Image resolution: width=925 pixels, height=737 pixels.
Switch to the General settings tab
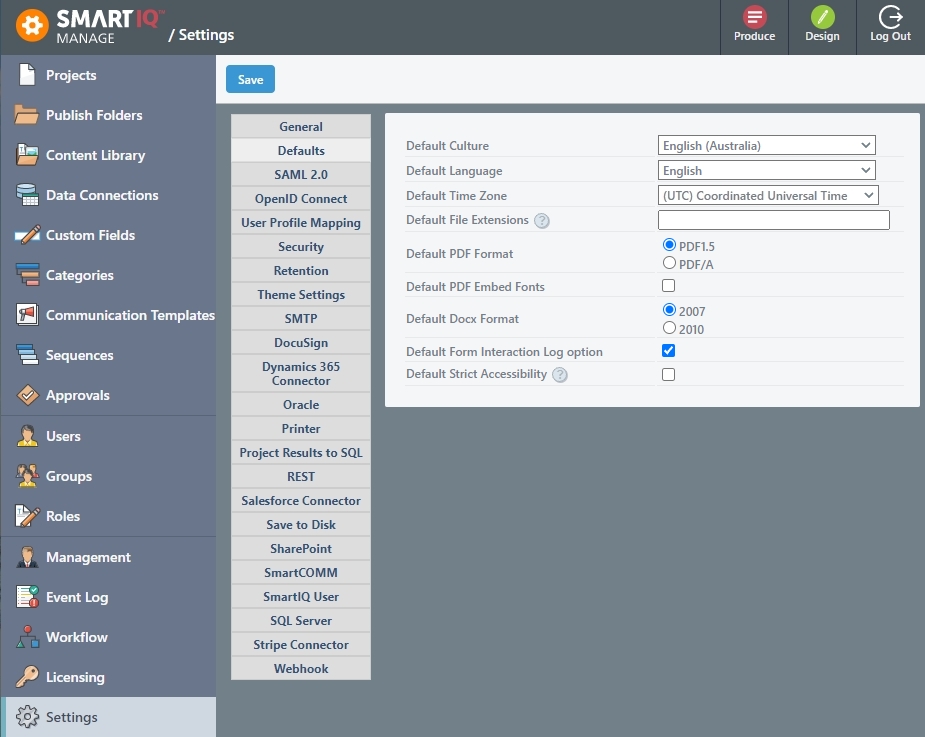[x=301, y=126]
